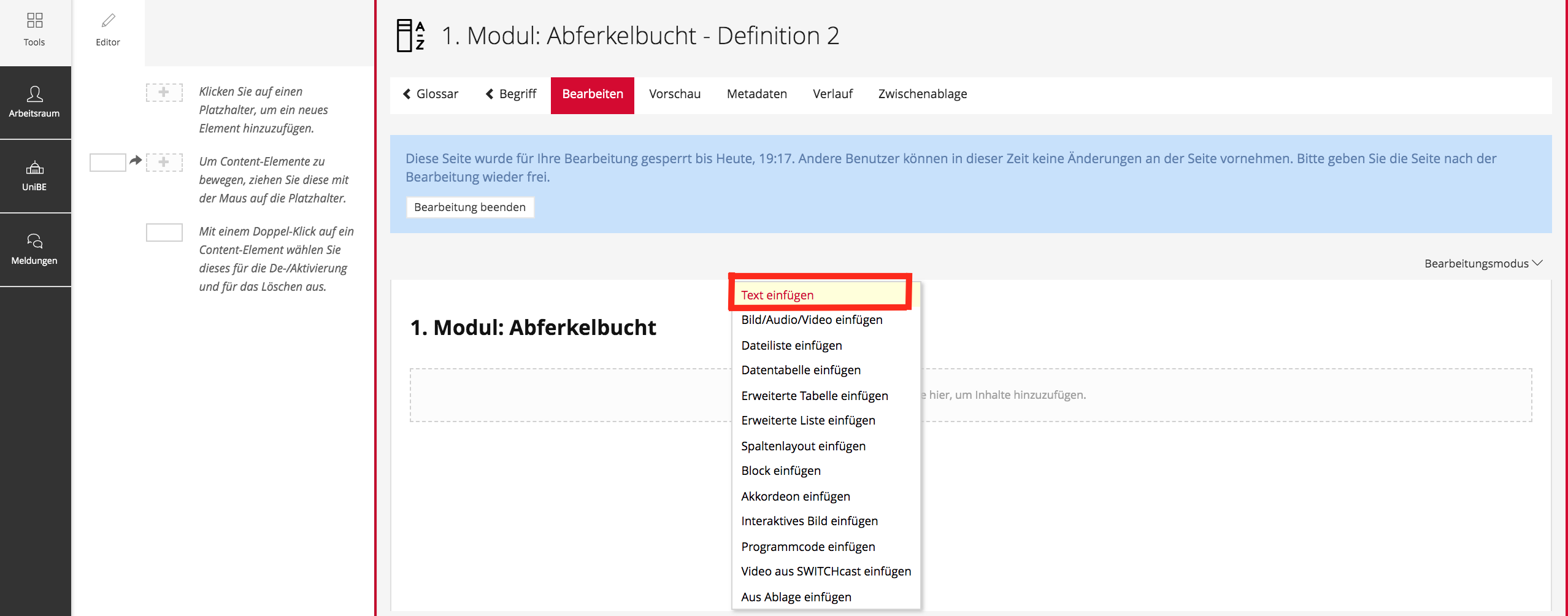Expand the Bearbeitungsmodus dropdown

(x=1483, y=263)
